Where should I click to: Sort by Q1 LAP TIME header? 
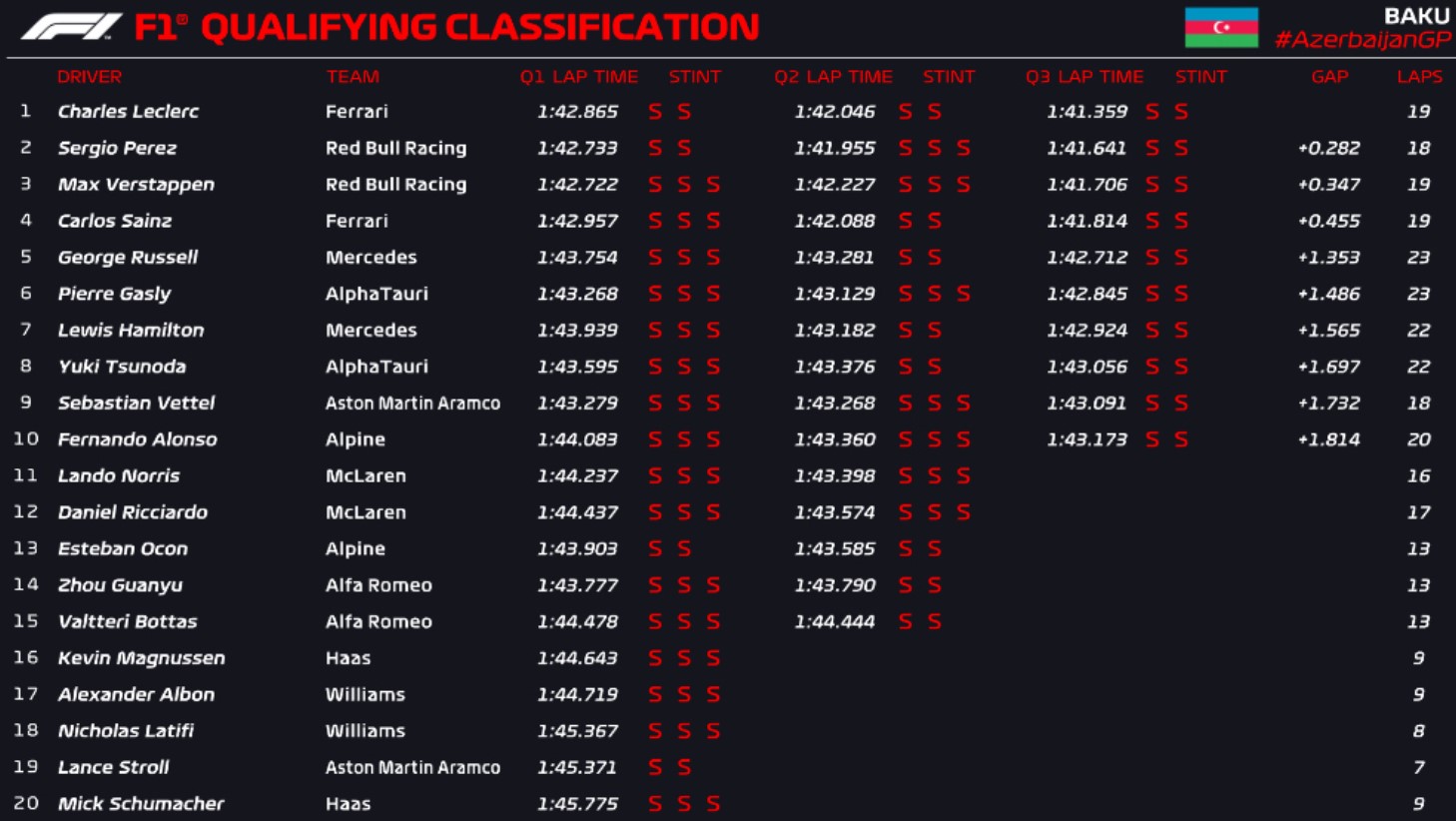(578, 77)
